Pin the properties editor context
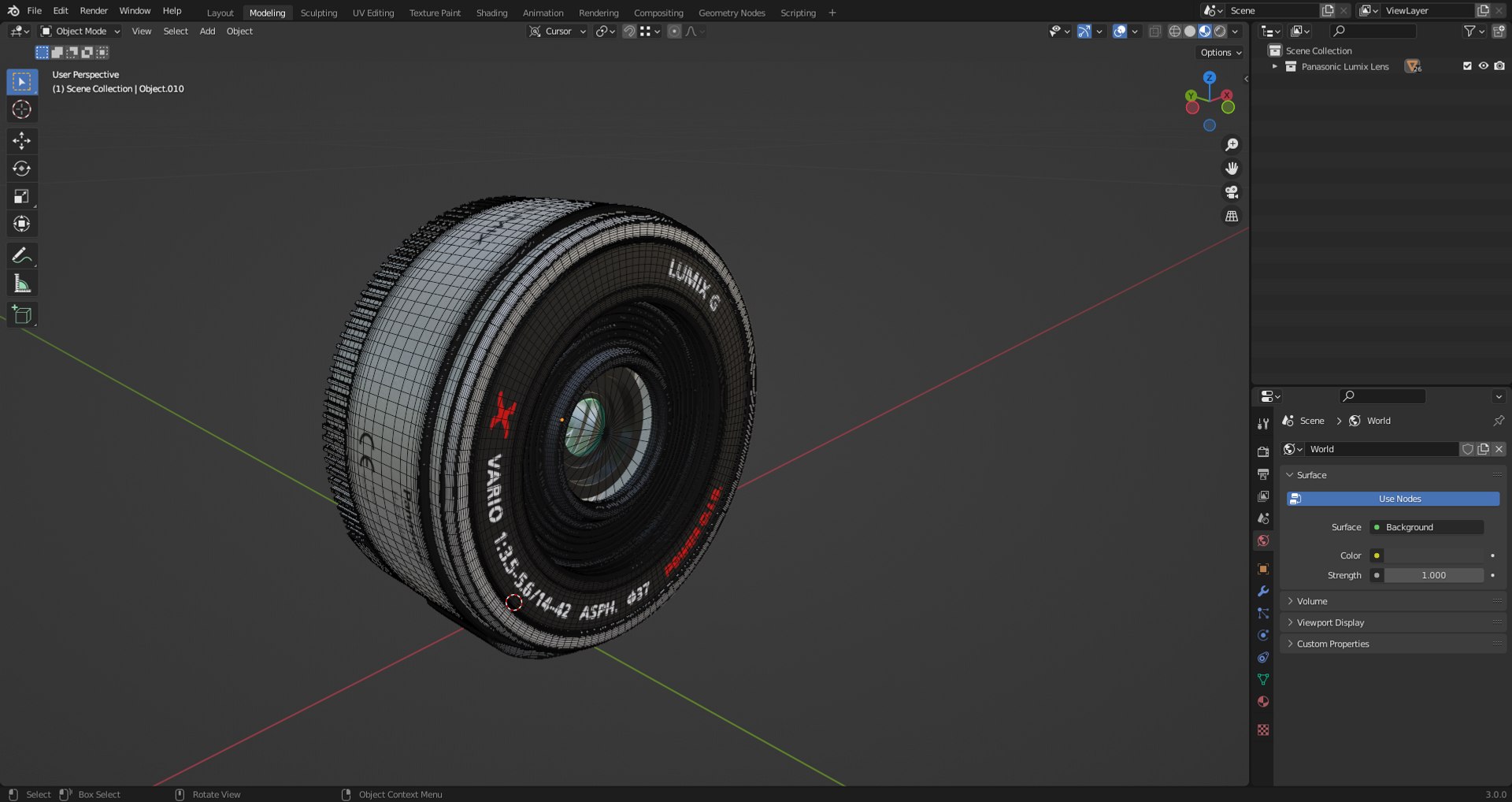The image size is (1512, 802). 1498,421
